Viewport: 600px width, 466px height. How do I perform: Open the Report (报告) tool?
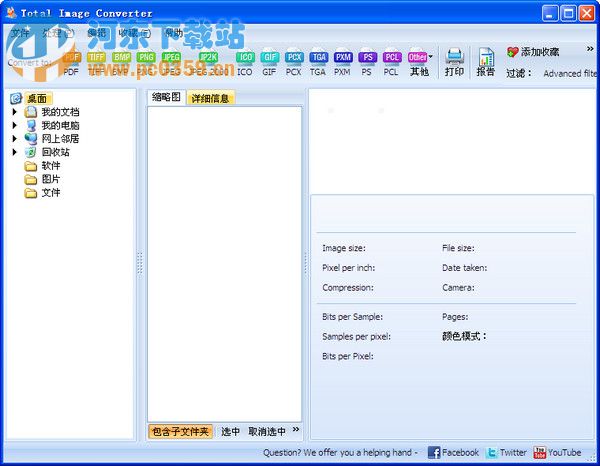(x=486, y=62)
